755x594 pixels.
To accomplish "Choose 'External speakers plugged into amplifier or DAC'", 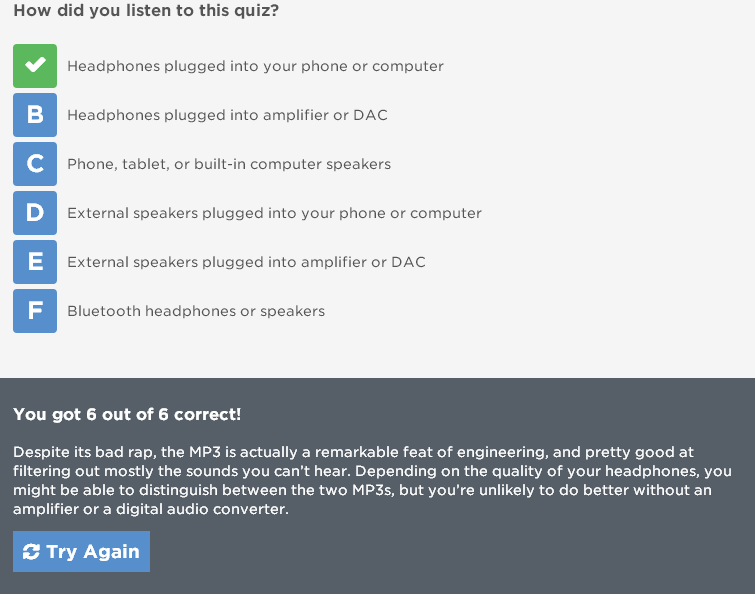I will [x=246, y=262].
